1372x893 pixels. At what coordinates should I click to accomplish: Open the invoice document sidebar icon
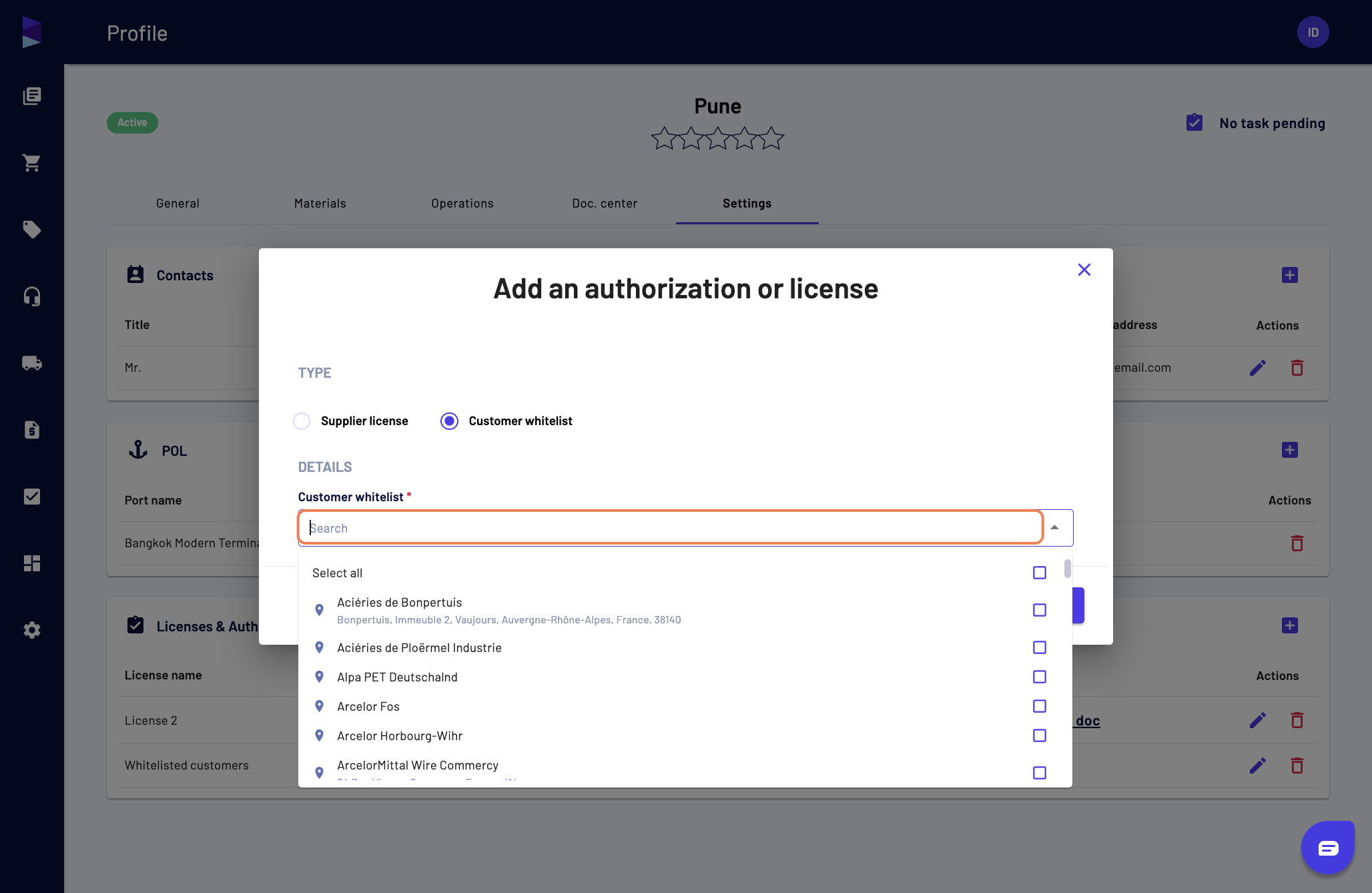click(31, 430)
